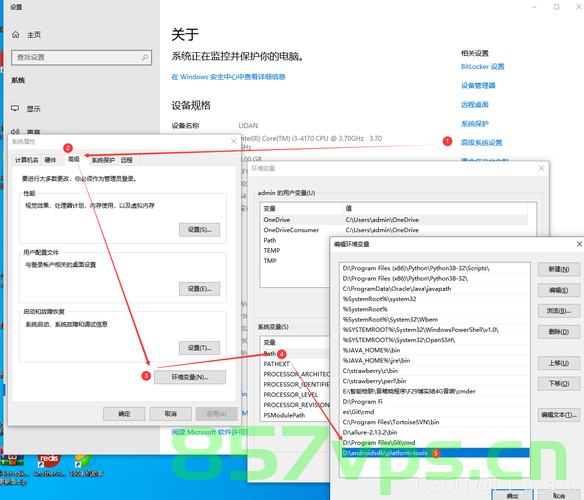Viewport: 584px width, 500px height.
Task: Select the Python38-32\Scripts\ path entry
Action: coord(435,268)
